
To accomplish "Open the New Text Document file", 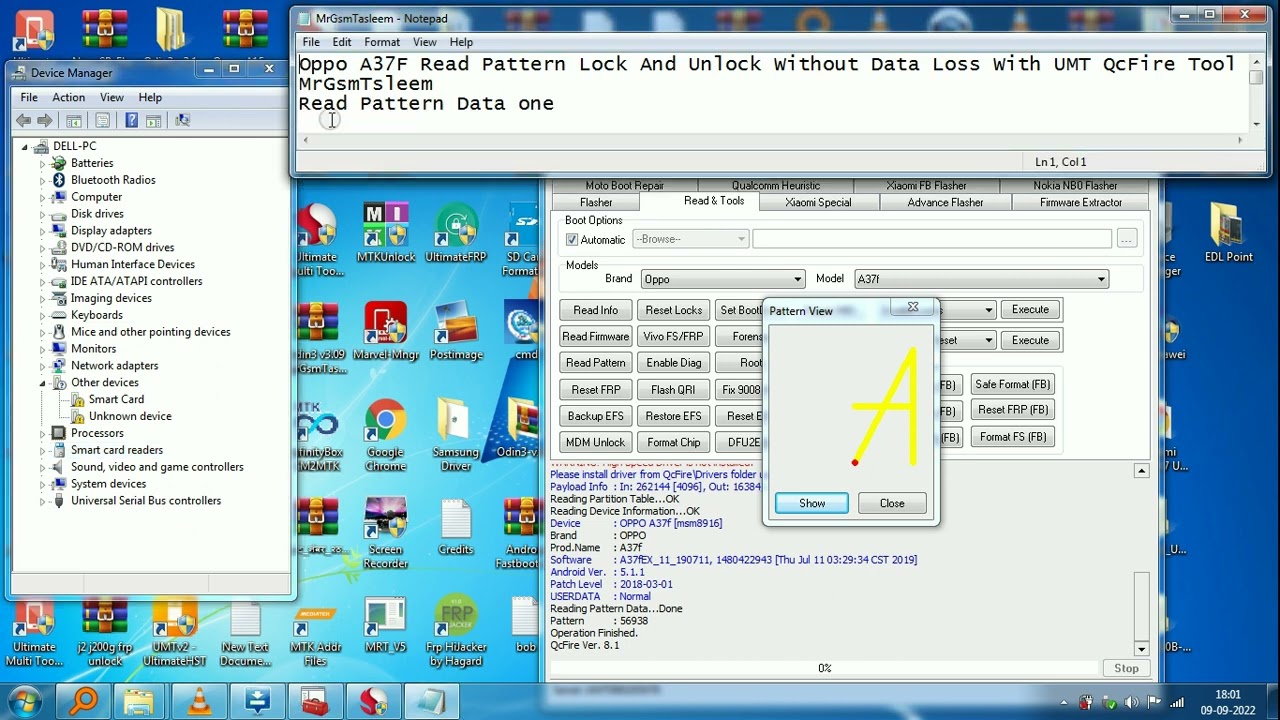I will [245, 632].
